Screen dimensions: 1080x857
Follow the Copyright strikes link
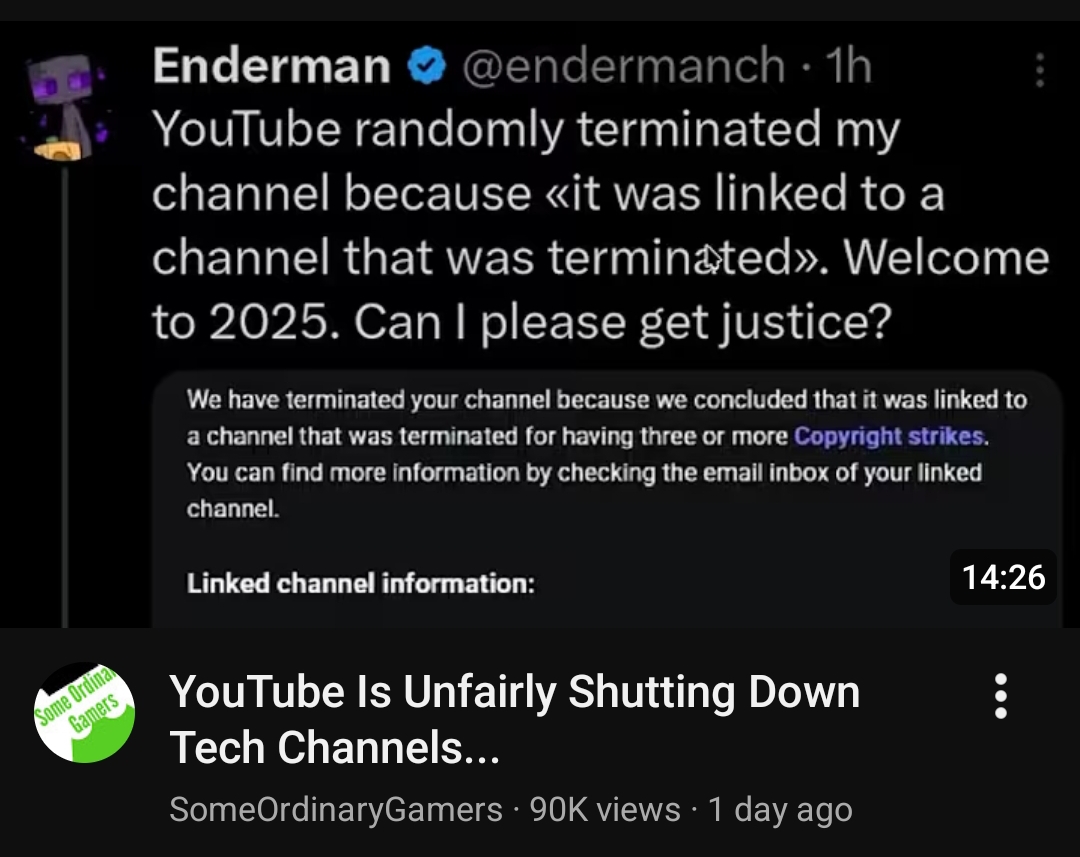click(x=890, y=437)
